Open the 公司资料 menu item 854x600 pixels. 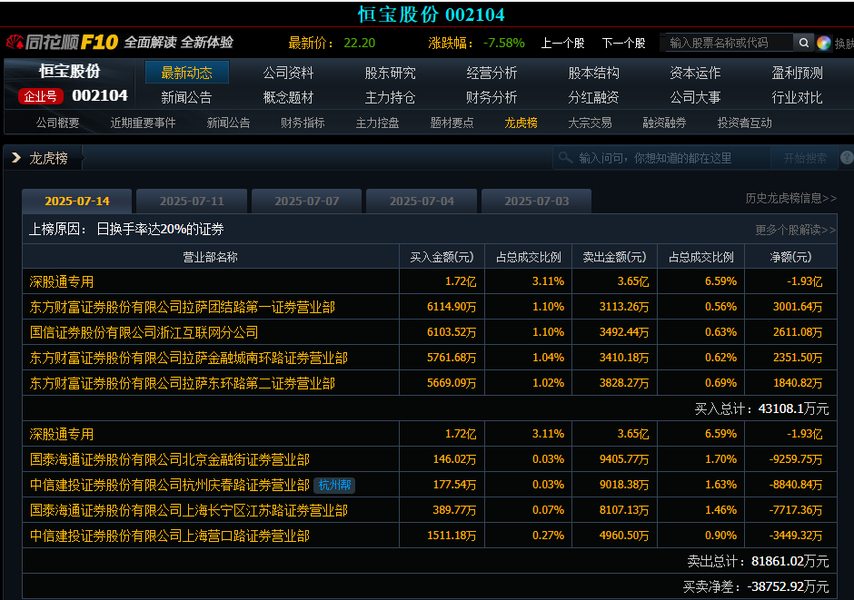(288, 73)
